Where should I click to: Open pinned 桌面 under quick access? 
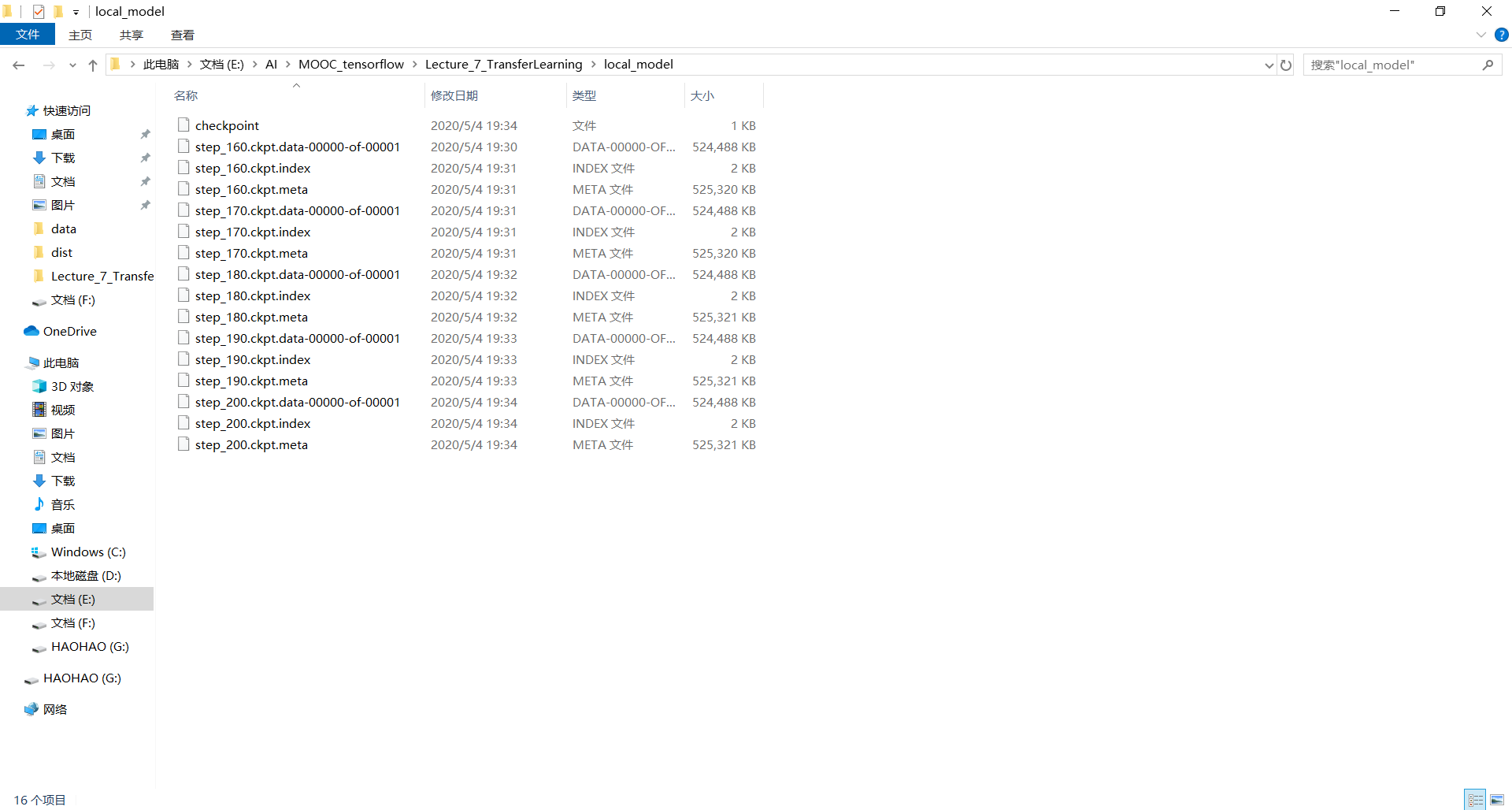click(63, 134)
